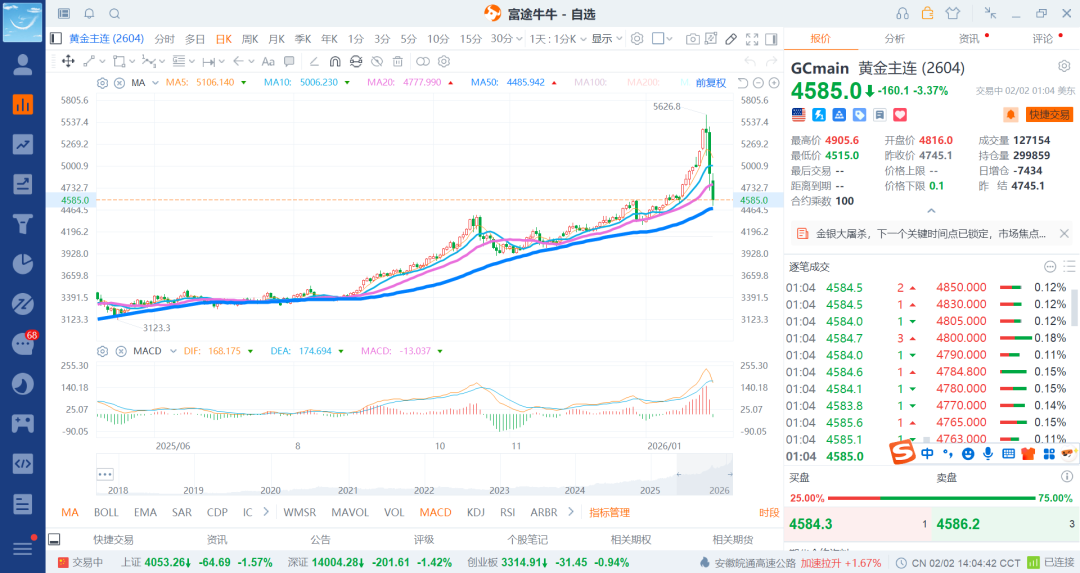Toggle DIF line visibility arrow
1080x573 pixels.
[x=250, y=351]
